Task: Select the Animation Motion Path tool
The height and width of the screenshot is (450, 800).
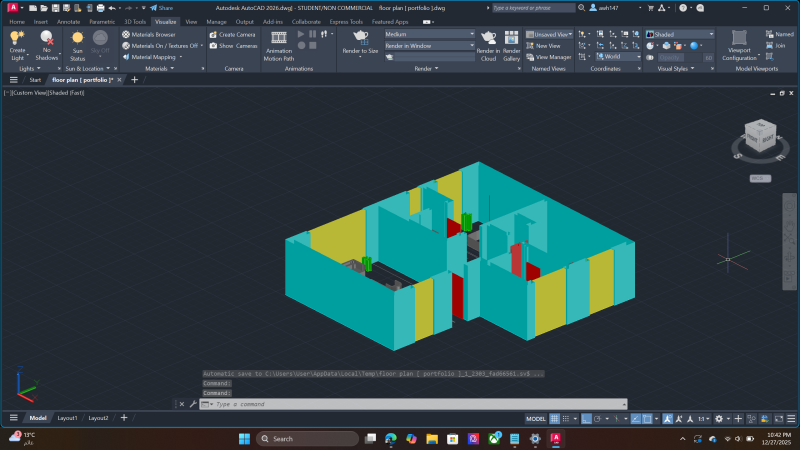Action: pyautogui.click(x=279, y=41)
